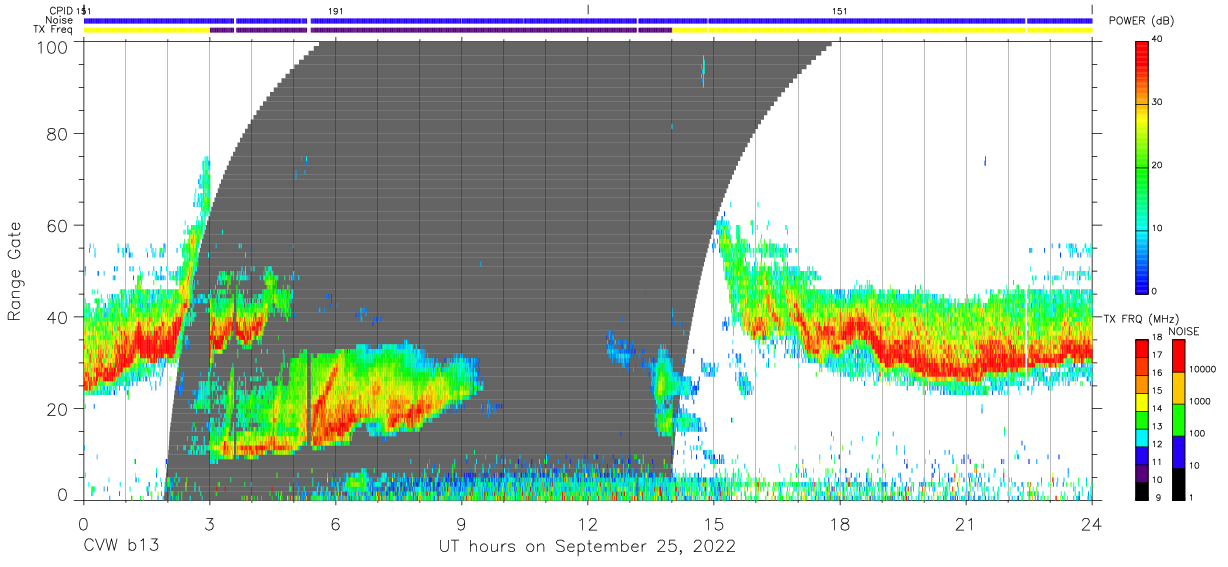Click the noise scale label '100'
1228x567 pixels.
[1197, 433]
